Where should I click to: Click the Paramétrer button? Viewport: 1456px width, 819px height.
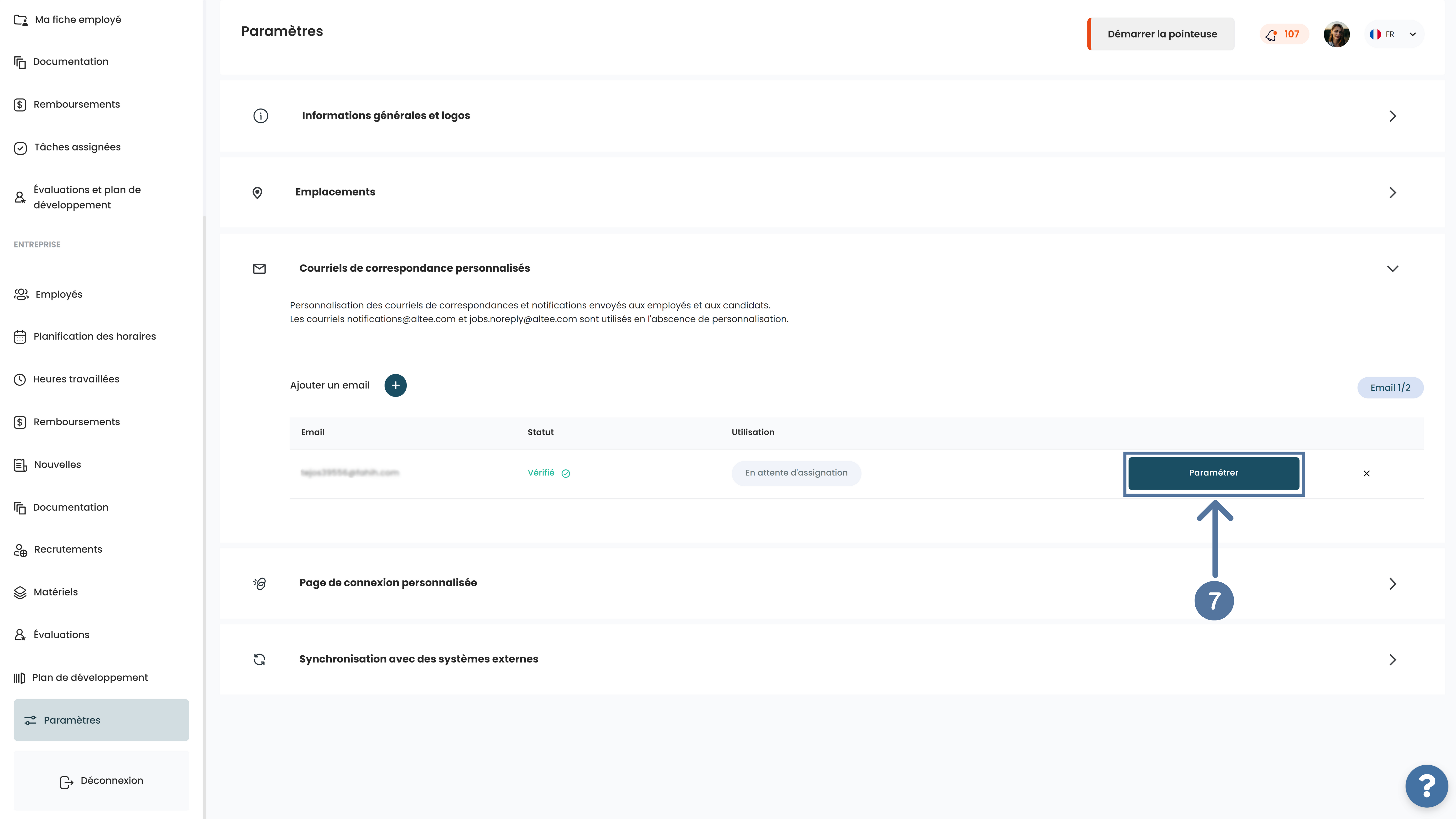pos(1214,473)
